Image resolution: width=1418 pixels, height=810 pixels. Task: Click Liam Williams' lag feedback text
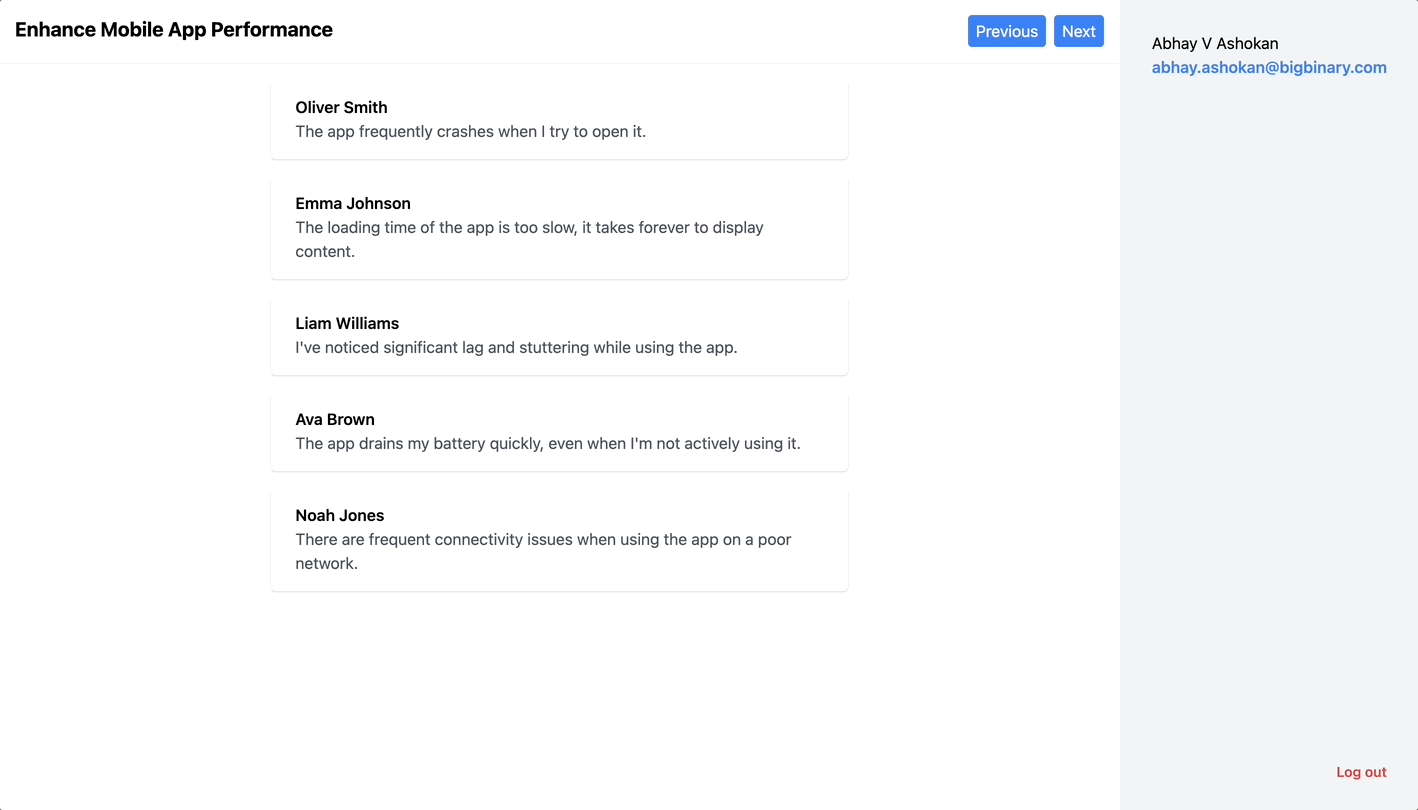(516, 347)
